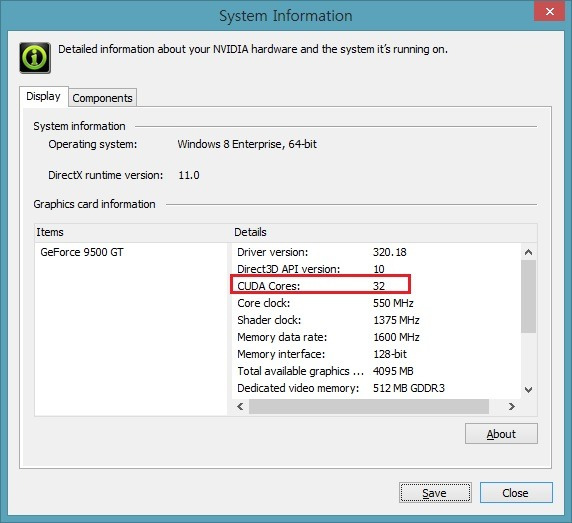Click the DirectX runtime version 11.0 value
572x523 pixels.
tap(189, 175)
